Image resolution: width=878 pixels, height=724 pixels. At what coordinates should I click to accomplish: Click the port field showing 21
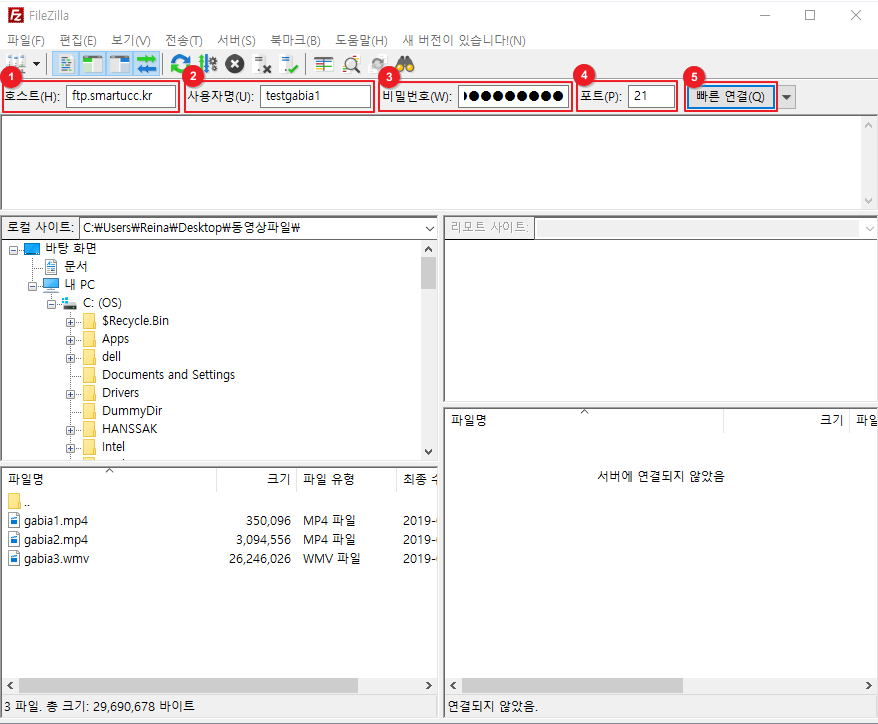(x=651, y=96)
